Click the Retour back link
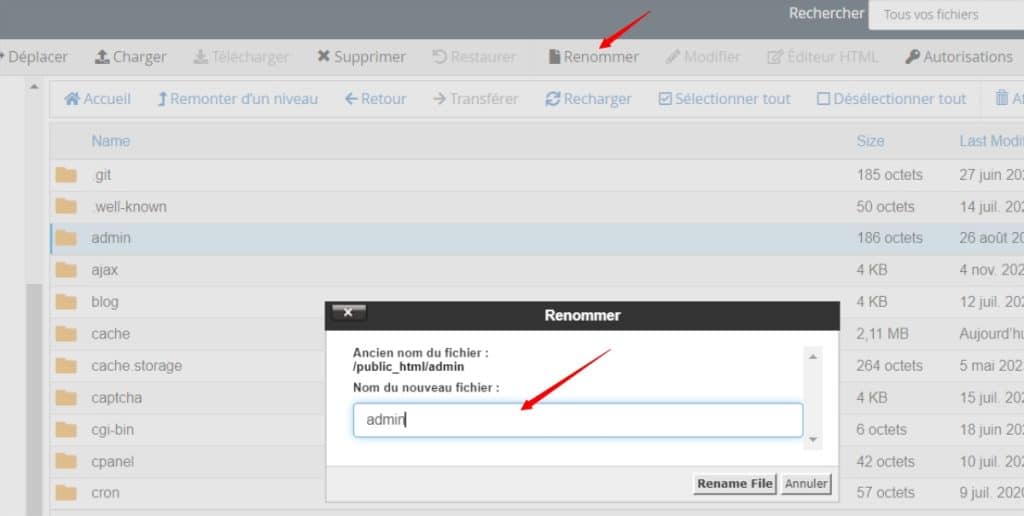 [376, 99]
